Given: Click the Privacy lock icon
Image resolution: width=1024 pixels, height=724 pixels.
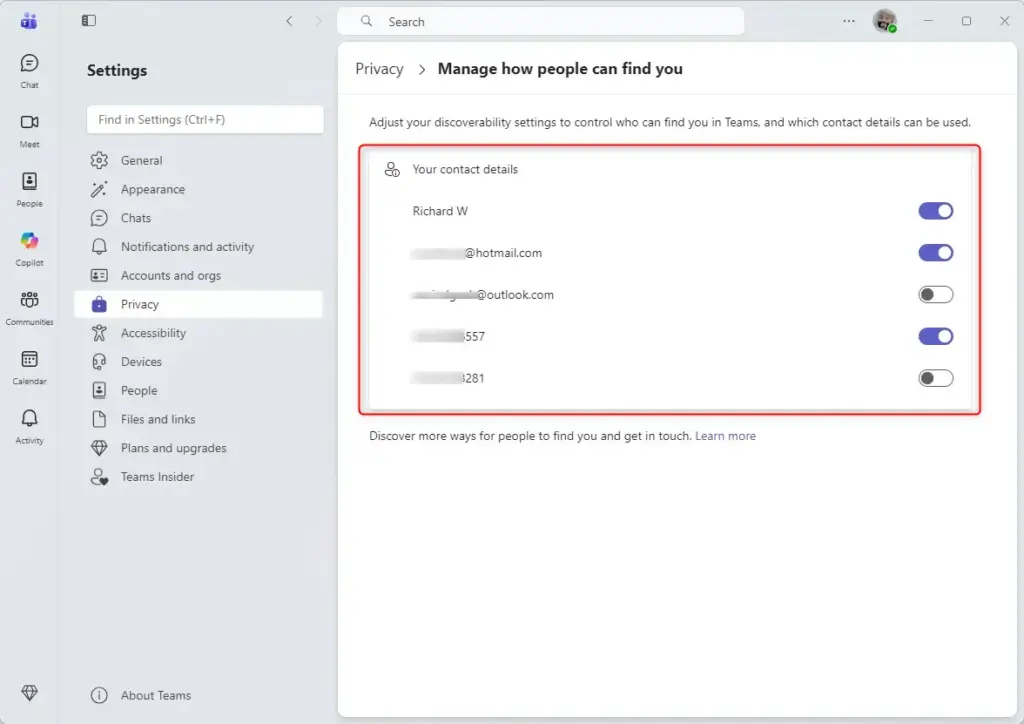Looking at the screenshot, I should [99, 304].
